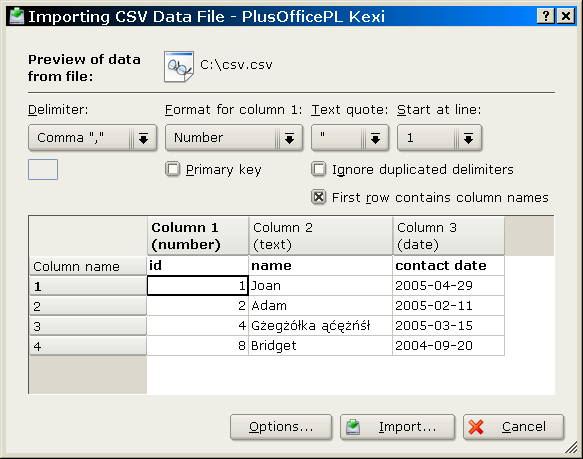Click the empty custom delimiter field
Image resolution: width=583 pixels, height=459 pixels.
43,170
